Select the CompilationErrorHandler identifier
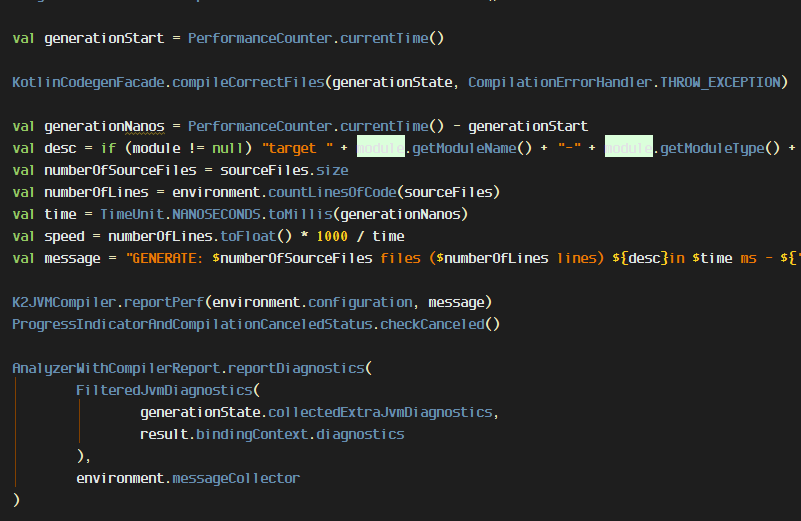801x521 pixels. (560, 82)
